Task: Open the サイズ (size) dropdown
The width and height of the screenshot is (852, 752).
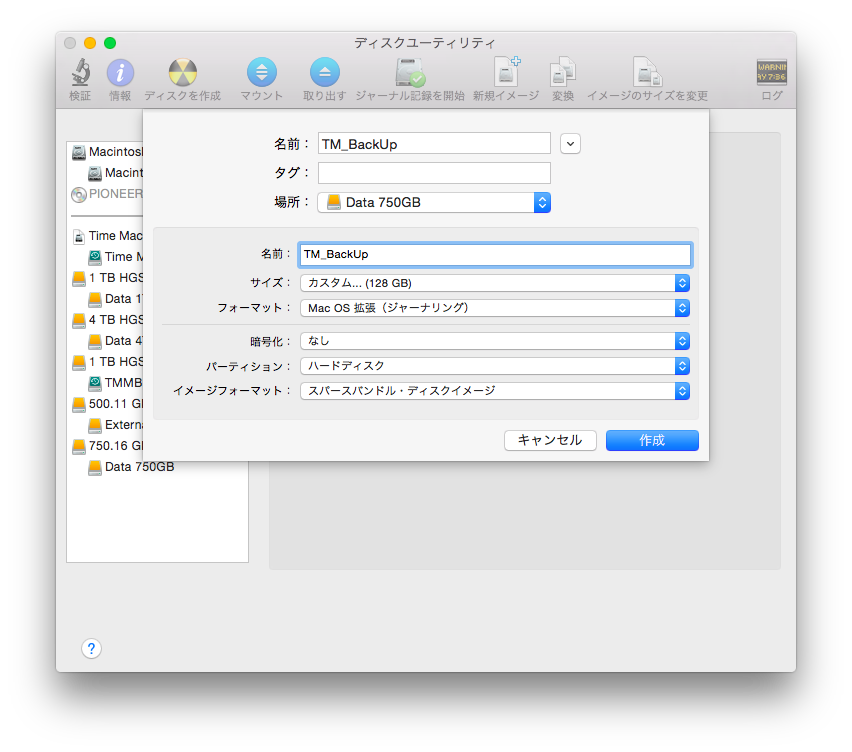Action: [x=495, y=283]
